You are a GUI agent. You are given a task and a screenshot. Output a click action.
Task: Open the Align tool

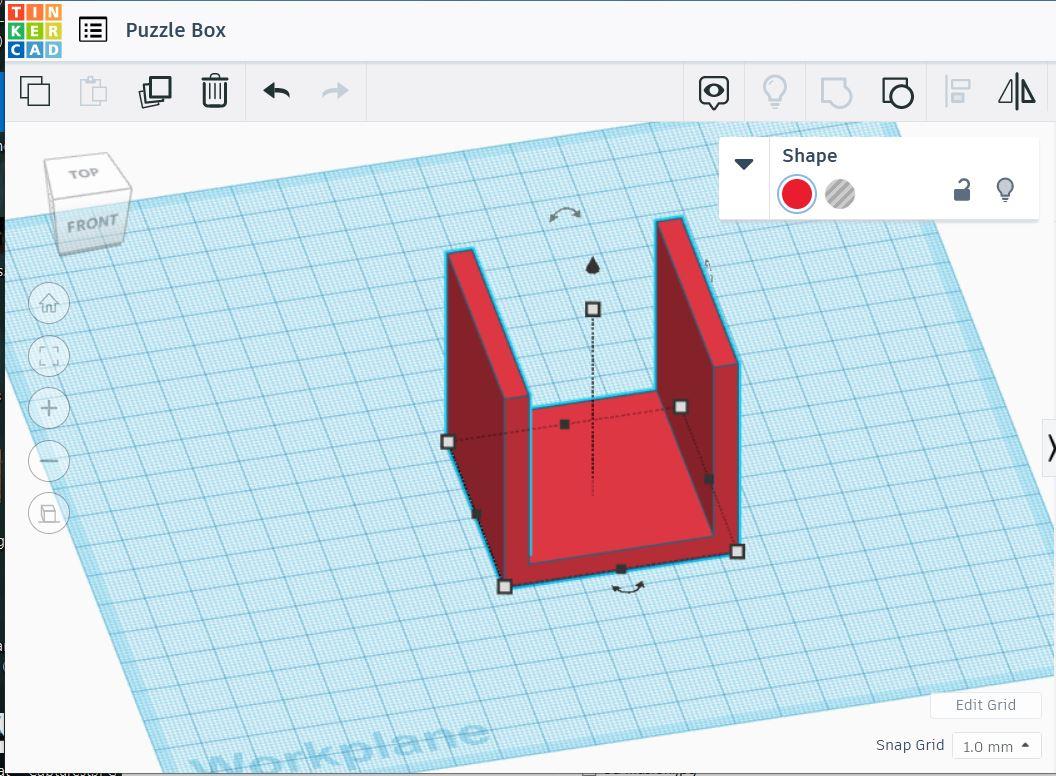pos(957,92)
